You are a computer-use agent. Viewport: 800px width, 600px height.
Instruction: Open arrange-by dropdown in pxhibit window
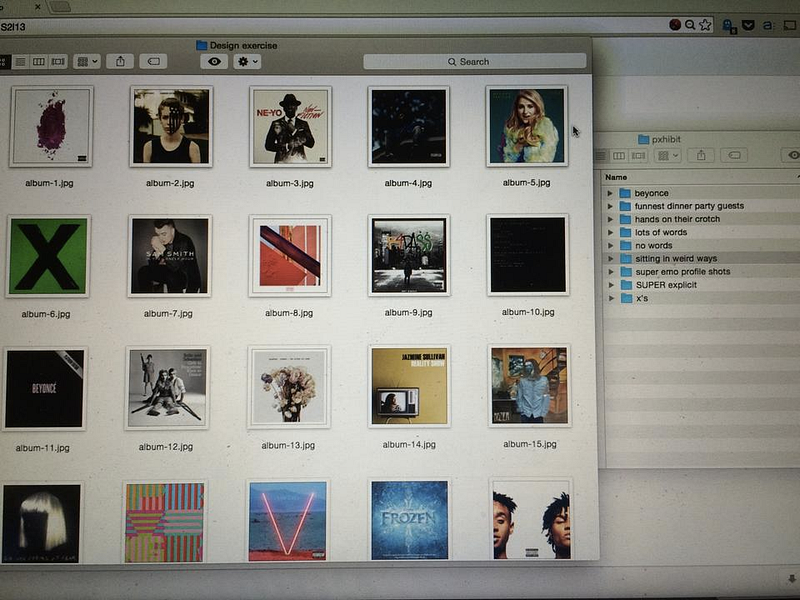(x=668, y=155)
